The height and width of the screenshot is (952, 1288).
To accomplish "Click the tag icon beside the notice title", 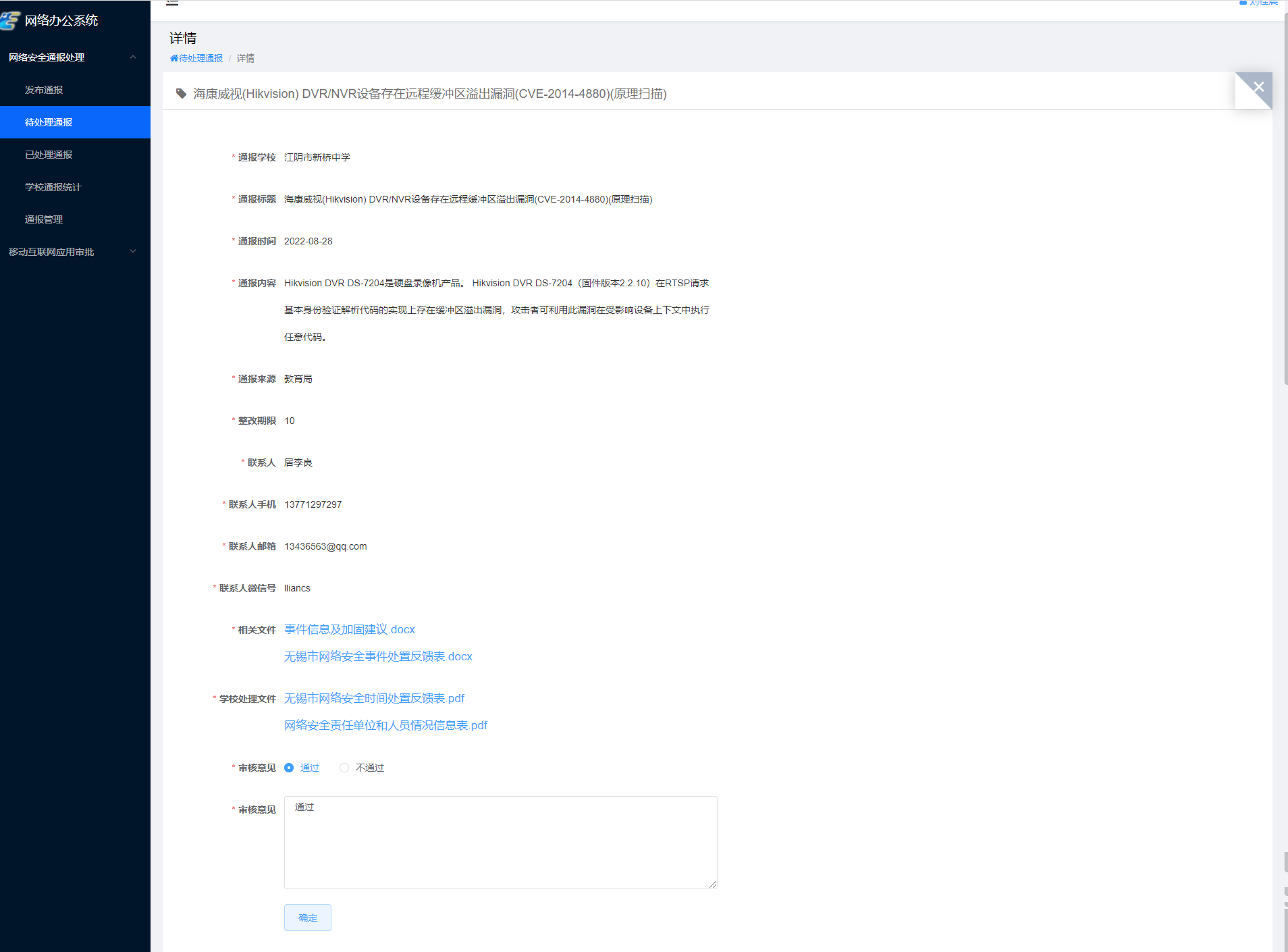I will pos(181,93).
